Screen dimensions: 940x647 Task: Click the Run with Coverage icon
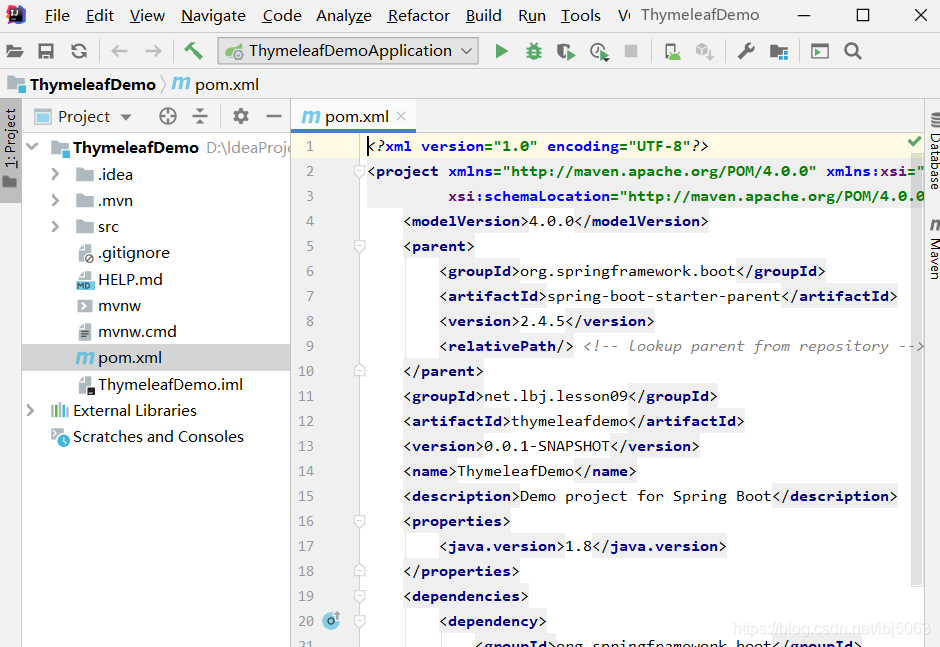point(565,52)
